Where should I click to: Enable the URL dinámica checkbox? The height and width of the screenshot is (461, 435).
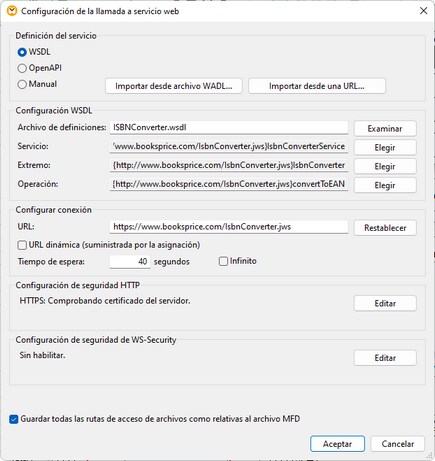click(x=22, y=245)
